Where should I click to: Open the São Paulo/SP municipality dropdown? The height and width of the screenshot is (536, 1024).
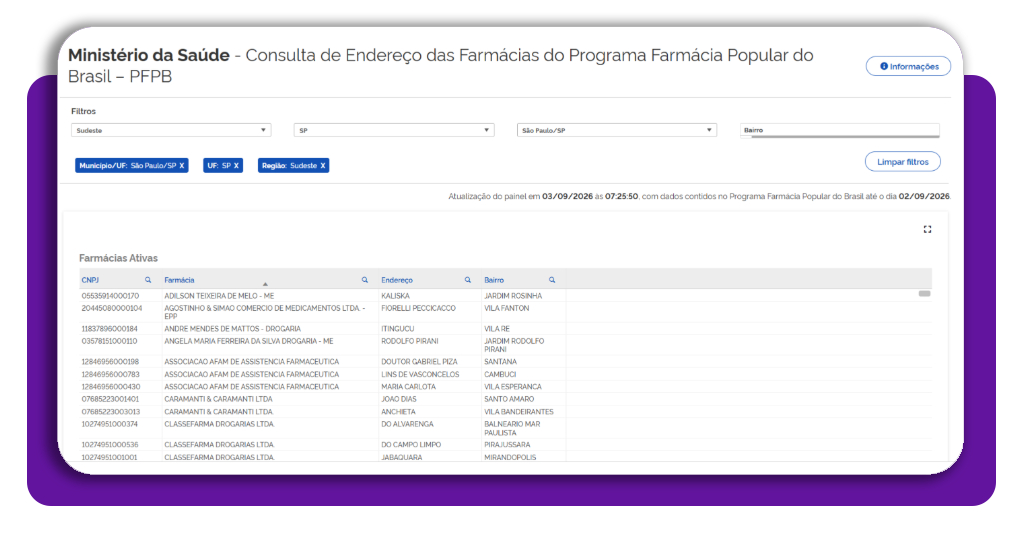[616, 131]
